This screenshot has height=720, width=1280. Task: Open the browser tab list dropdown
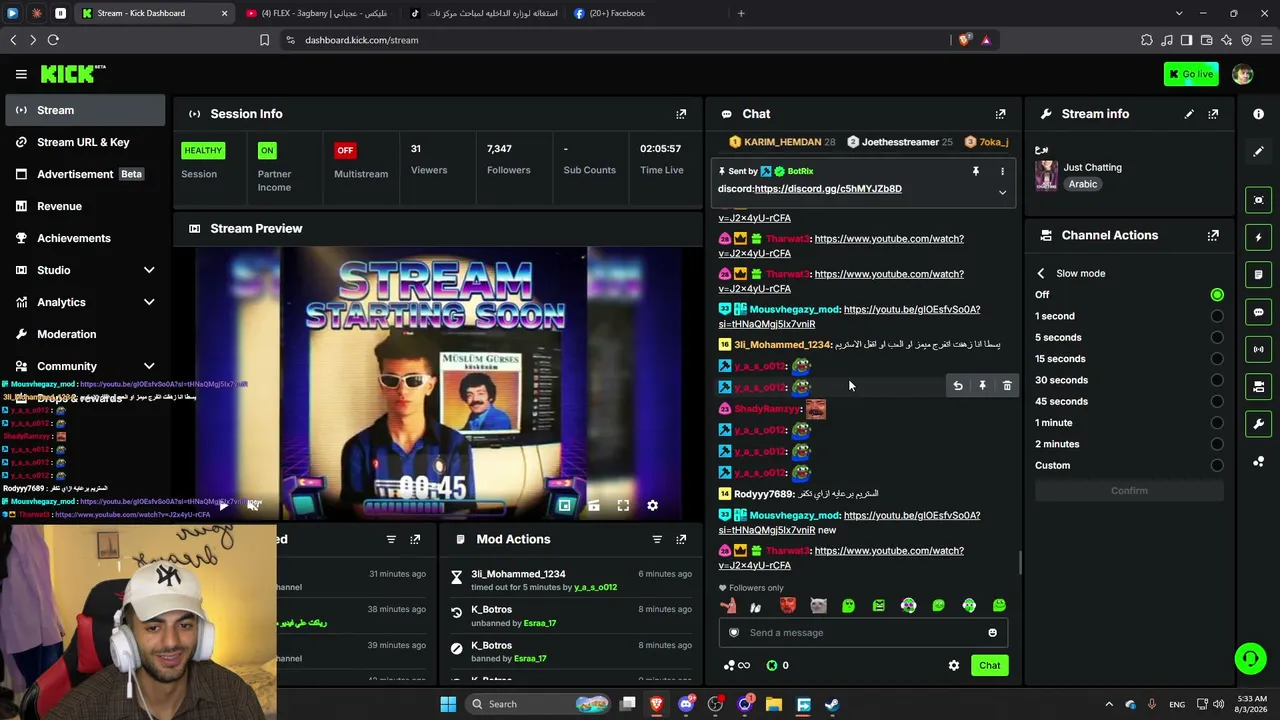coord(1179,13)
